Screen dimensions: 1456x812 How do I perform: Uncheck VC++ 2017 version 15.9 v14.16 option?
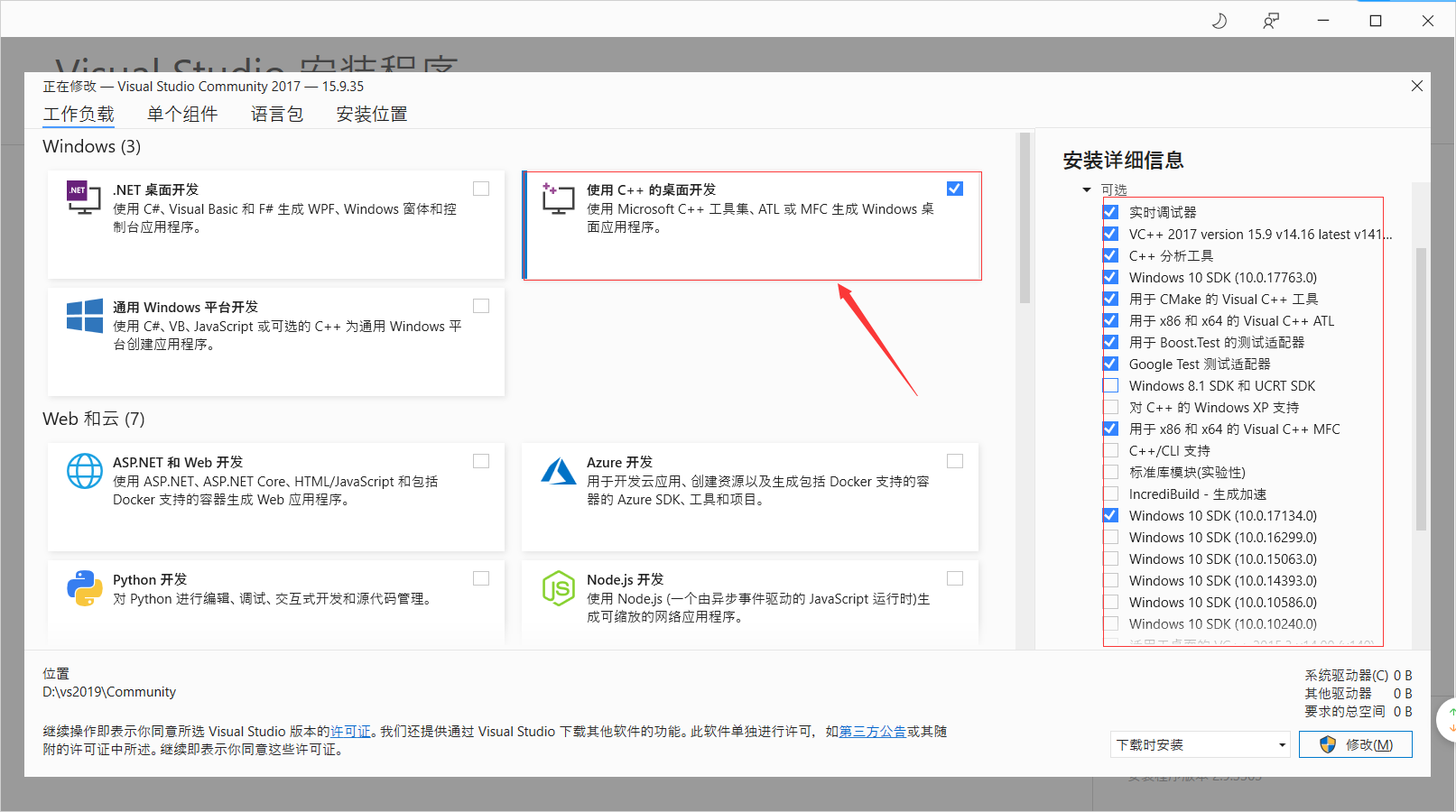tap(1111, 234)
